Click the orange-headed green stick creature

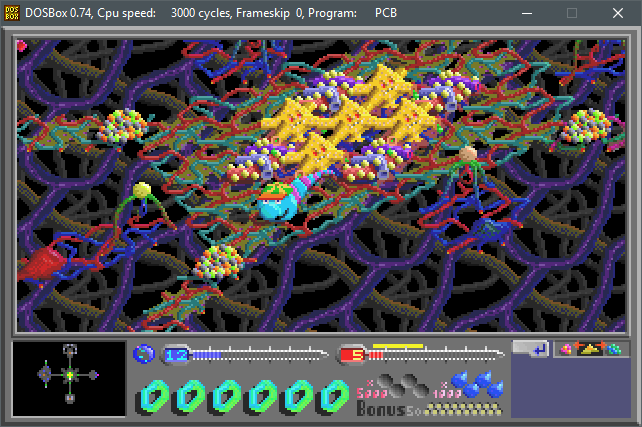click(469, 174)
